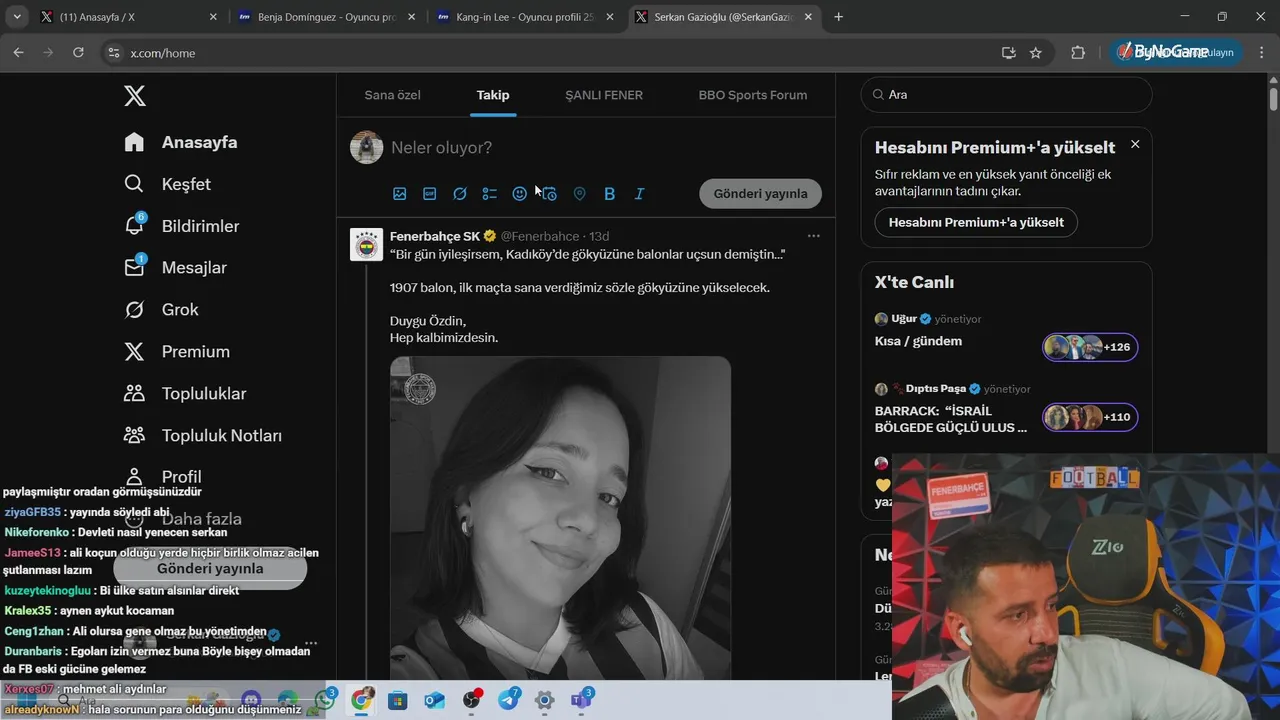Open Microsoft Teams from the taskbar

point(581,700)
